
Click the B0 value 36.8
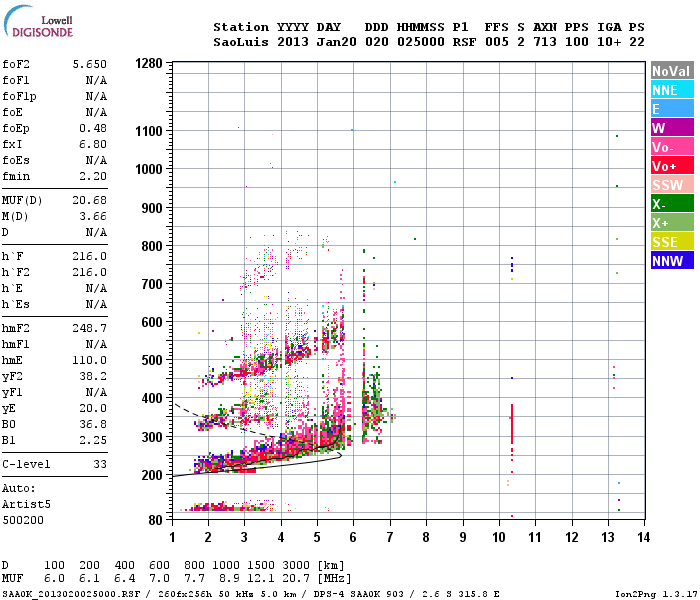(93, 424)
